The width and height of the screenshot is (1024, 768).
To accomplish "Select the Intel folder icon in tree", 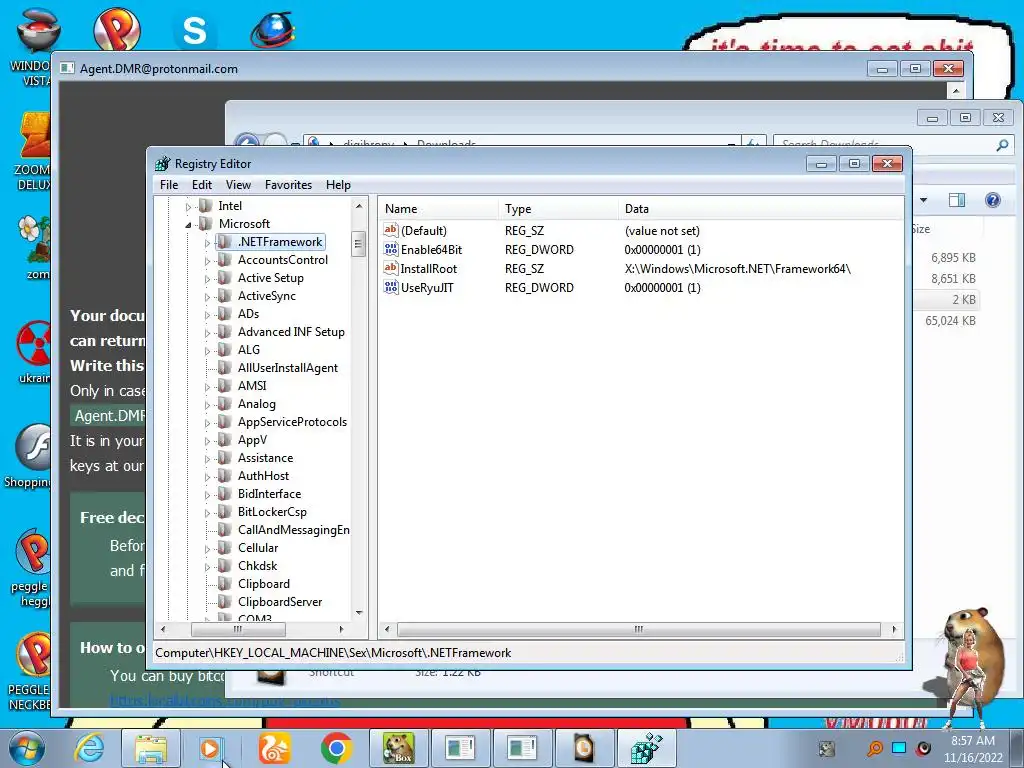I will pyautogui.click(x=205, y=206).
